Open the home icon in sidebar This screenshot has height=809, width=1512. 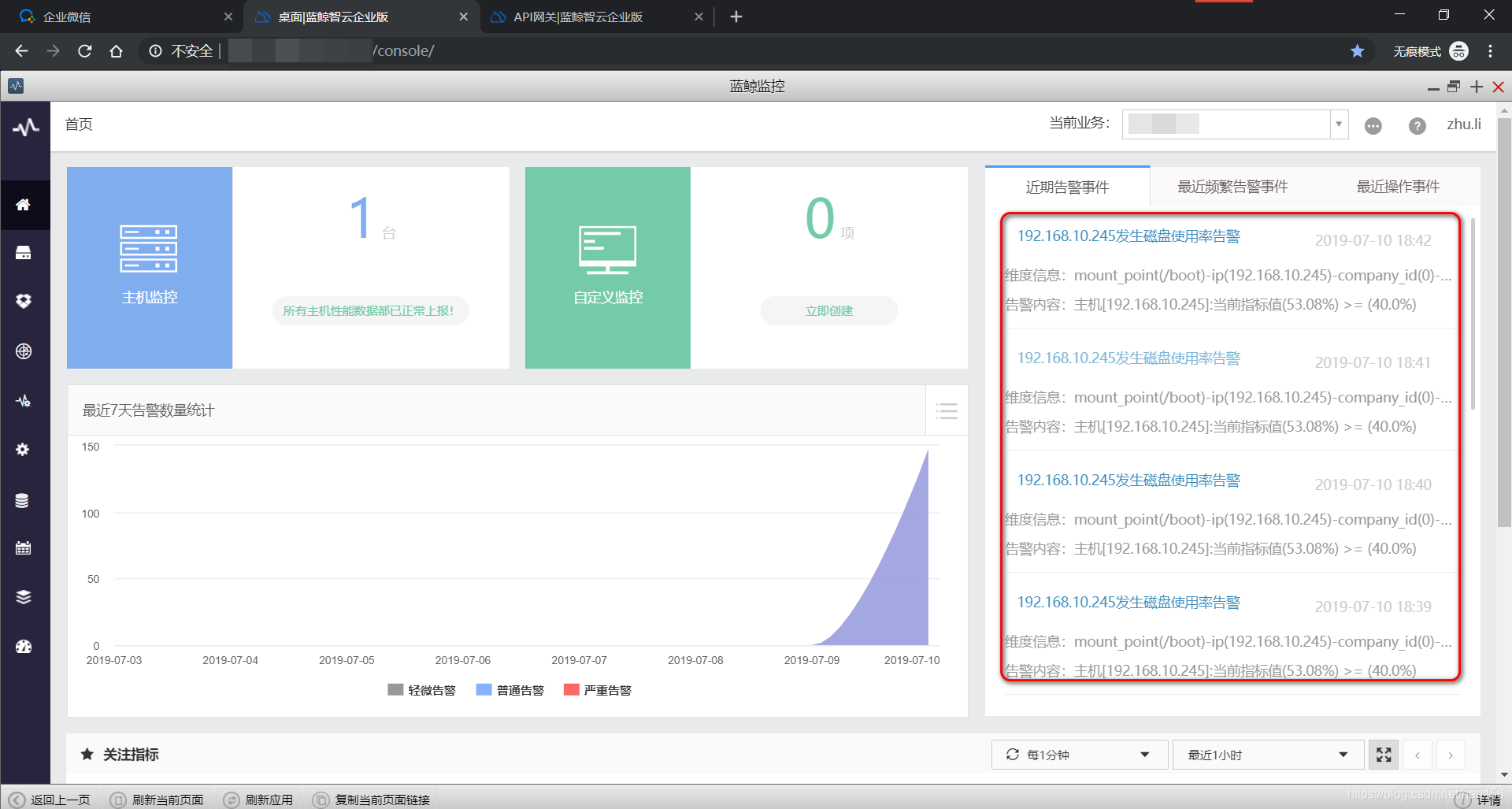pyautogui.click(x=24, y=205)
